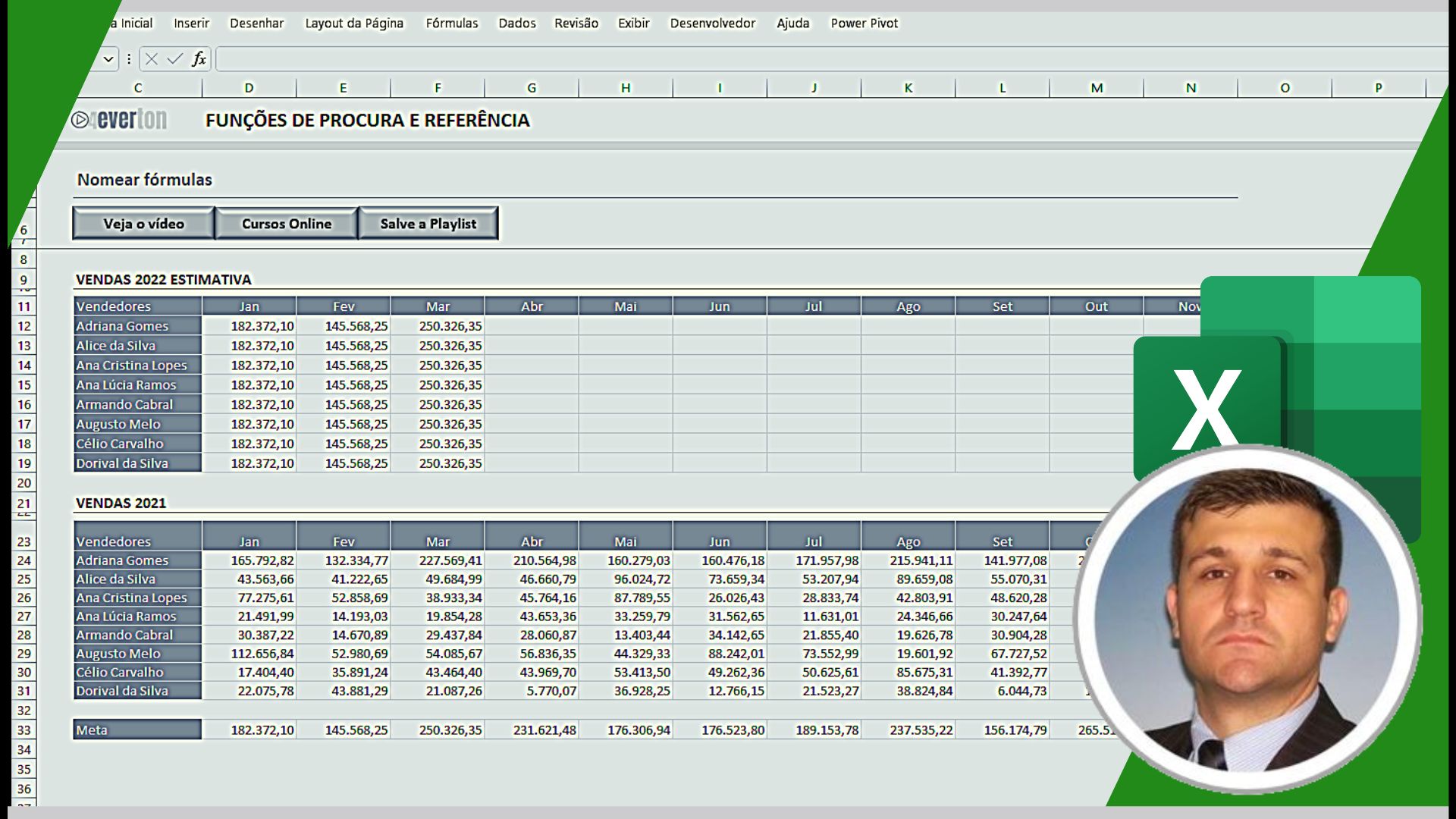Click the Insert ribbon tab

(x=190, y=23)
